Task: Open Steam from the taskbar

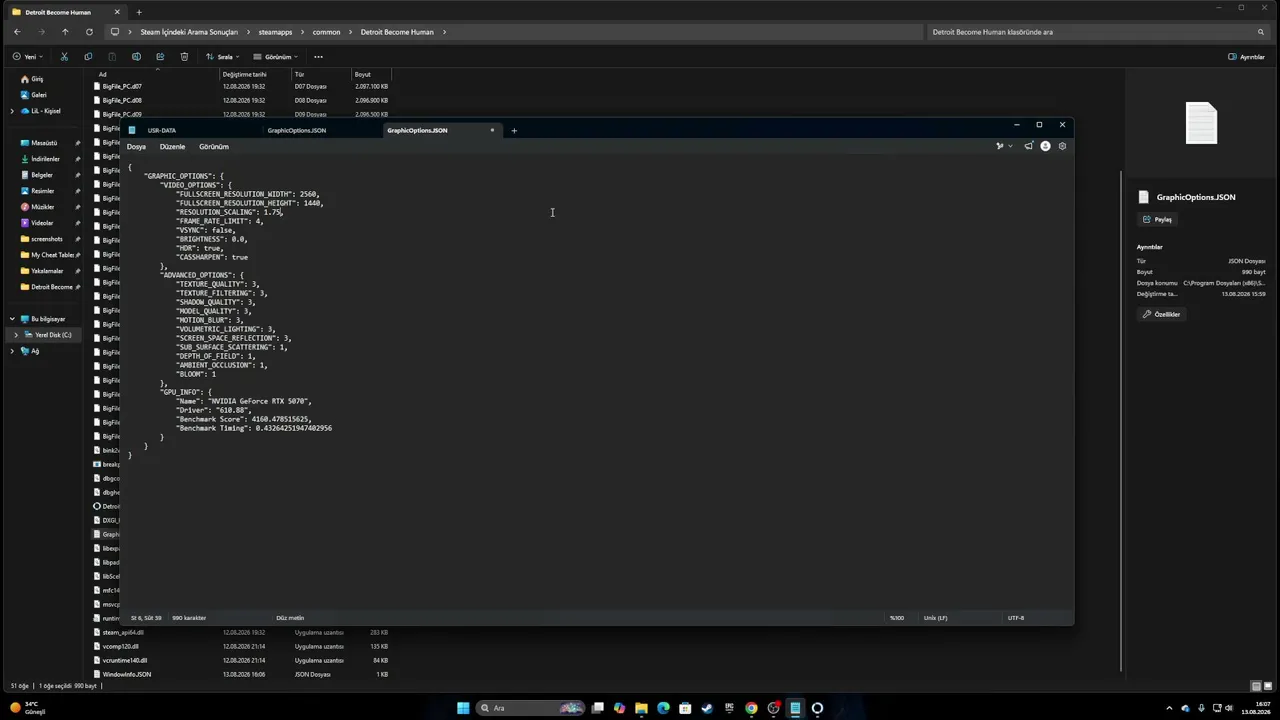Action: point(707,708)
